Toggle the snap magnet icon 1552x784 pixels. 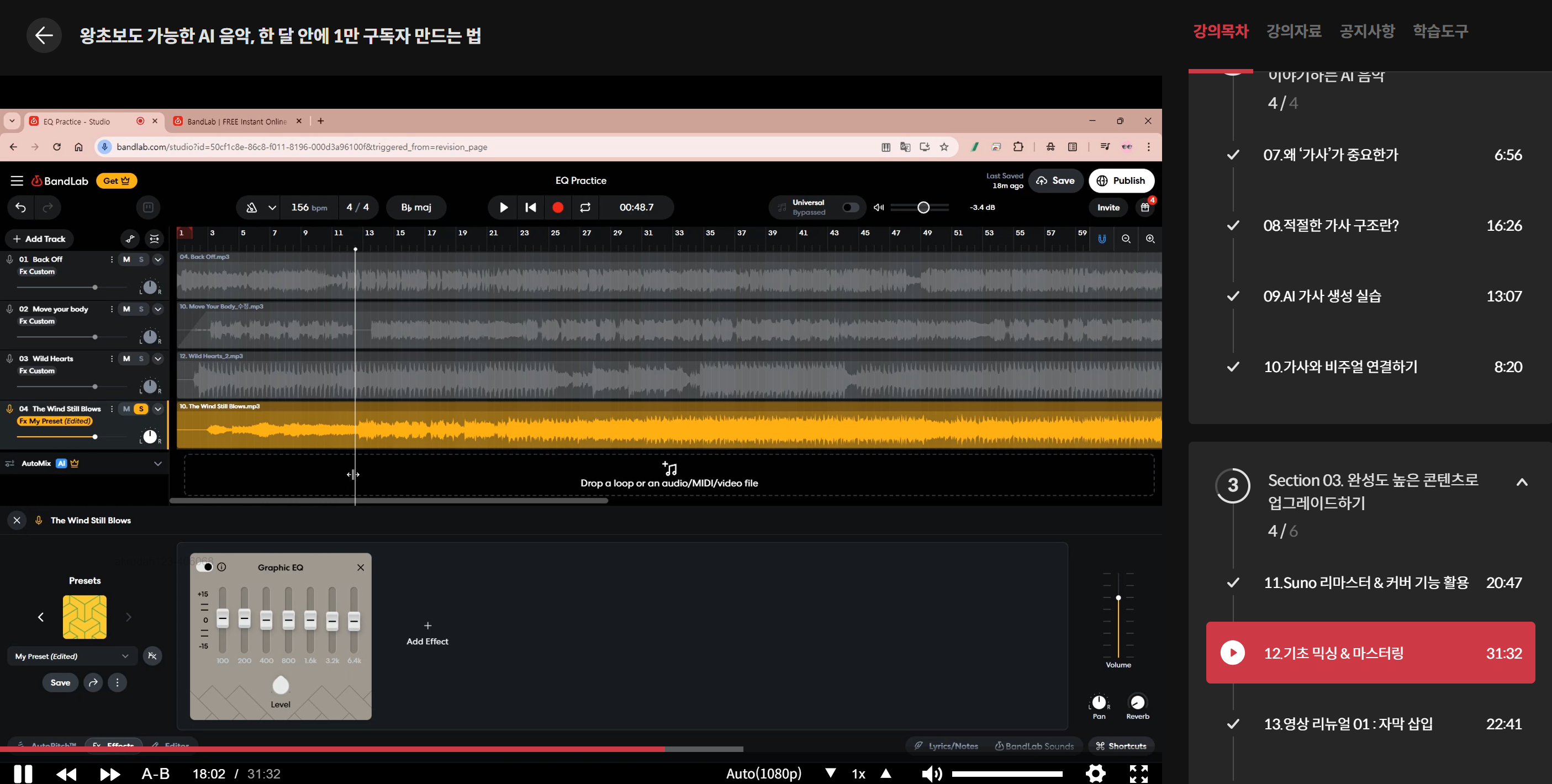pos(1102,239)
